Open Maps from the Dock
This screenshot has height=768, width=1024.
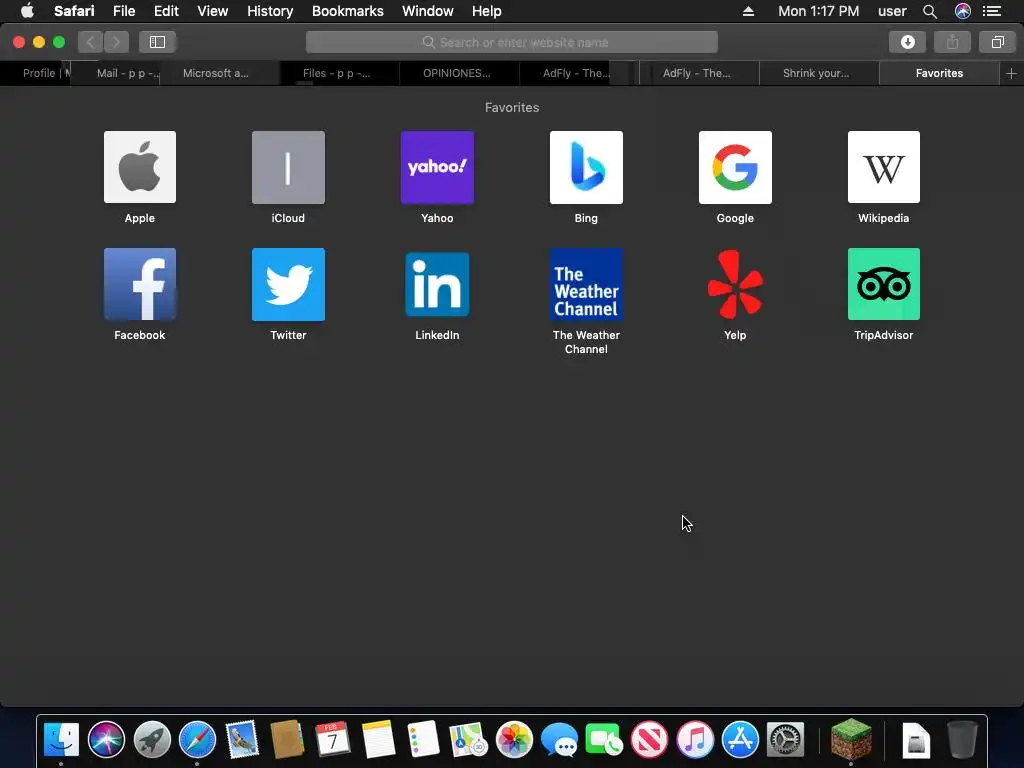point(468,739)
